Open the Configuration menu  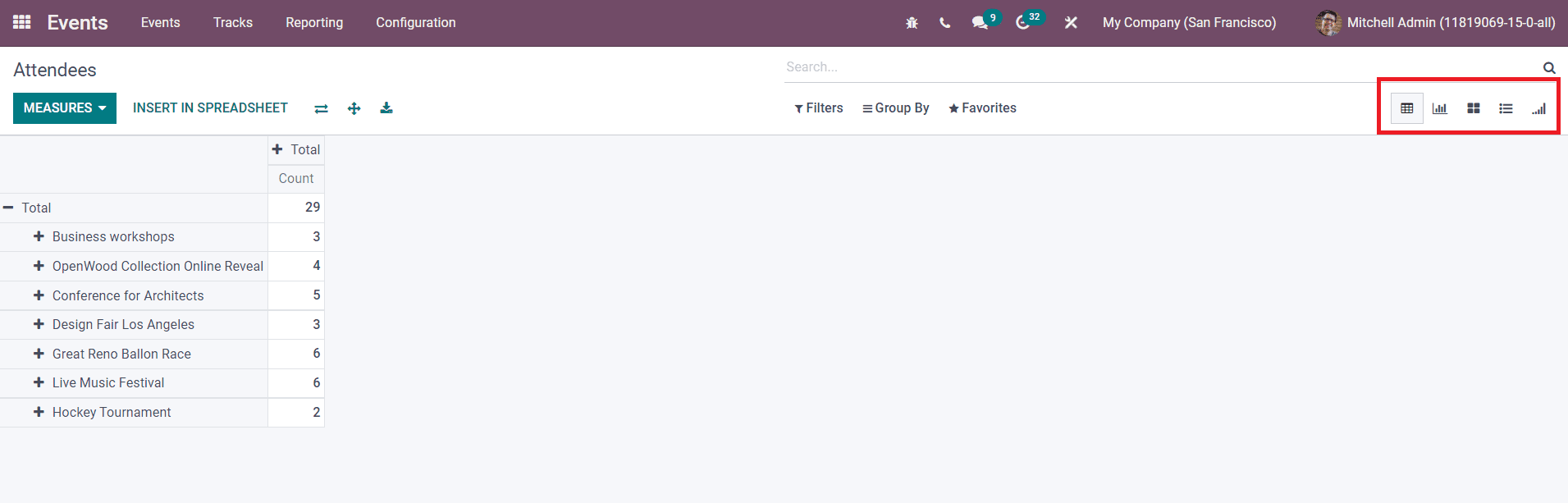[416, 23]
